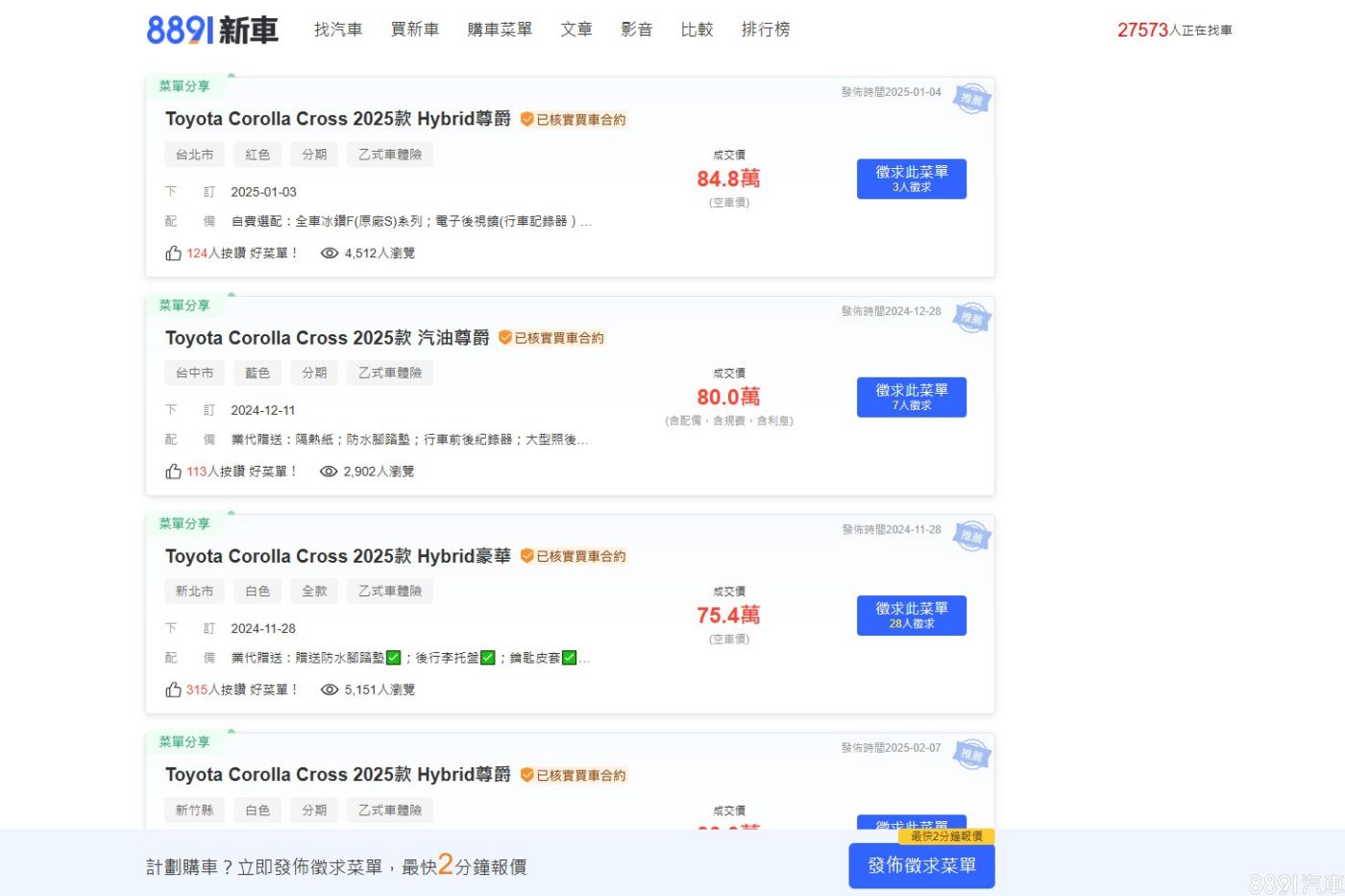Click the eye icon beside 5,151人瀏覽
Viewport: 1345px width, 896px height.
pyautogui.click(x=330, y=690)
